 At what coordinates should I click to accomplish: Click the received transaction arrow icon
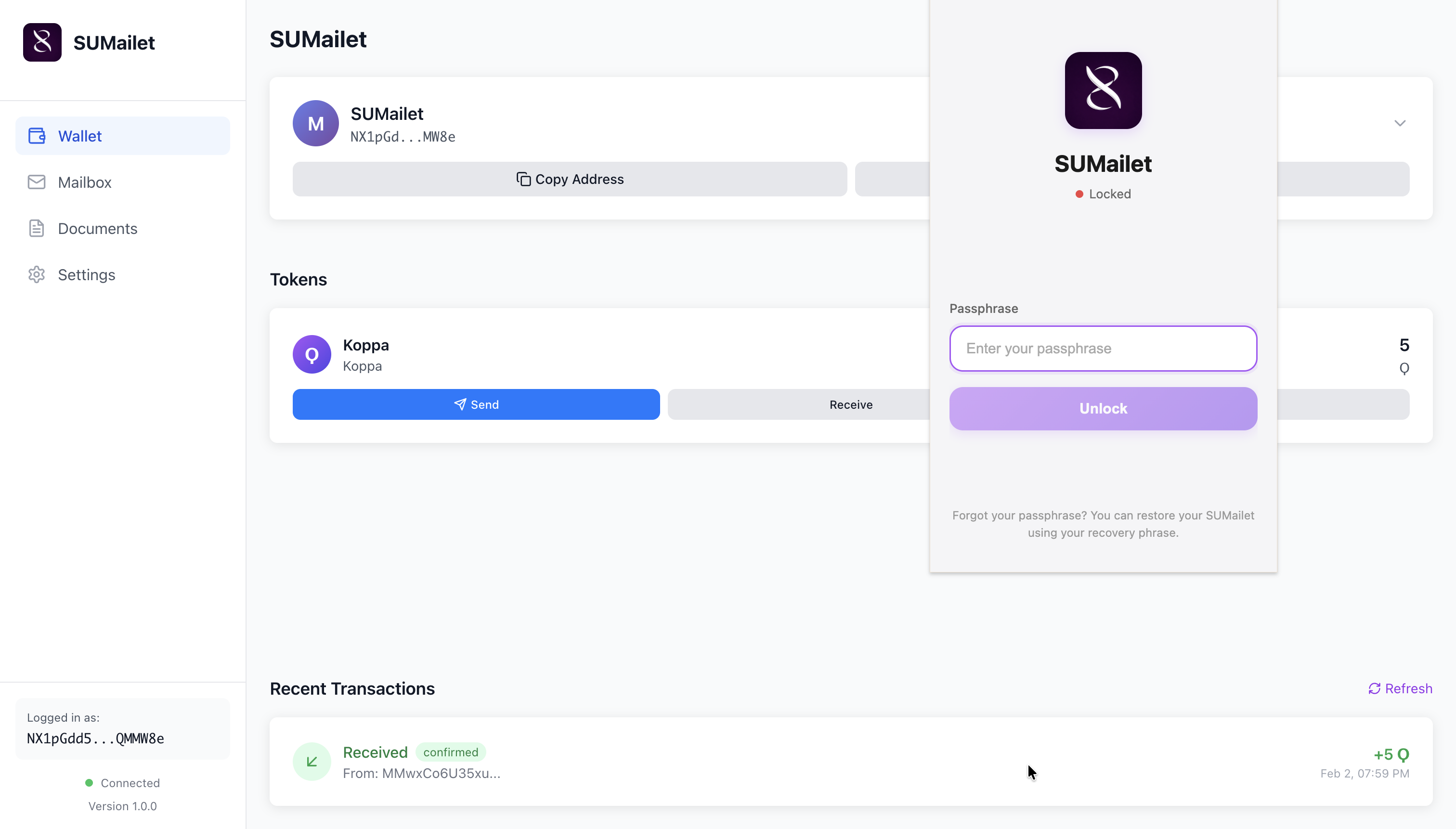(x=312, y=761)
